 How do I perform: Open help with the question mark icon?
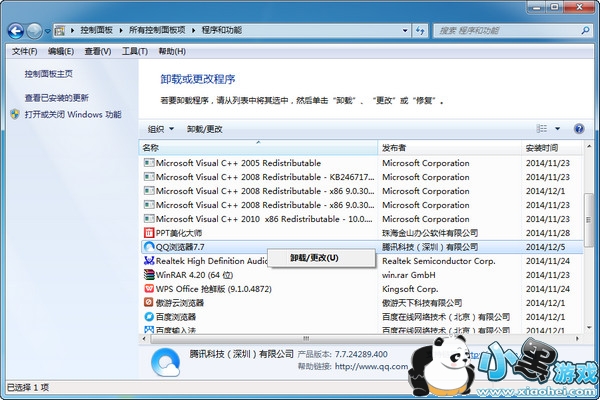(x=579, y=129)
